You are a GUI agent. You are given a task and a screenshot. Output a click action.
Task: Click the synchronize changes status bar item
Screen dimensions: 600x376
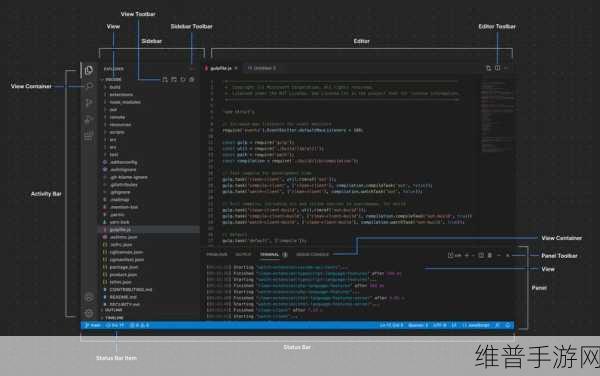click(x=115, y=326)
